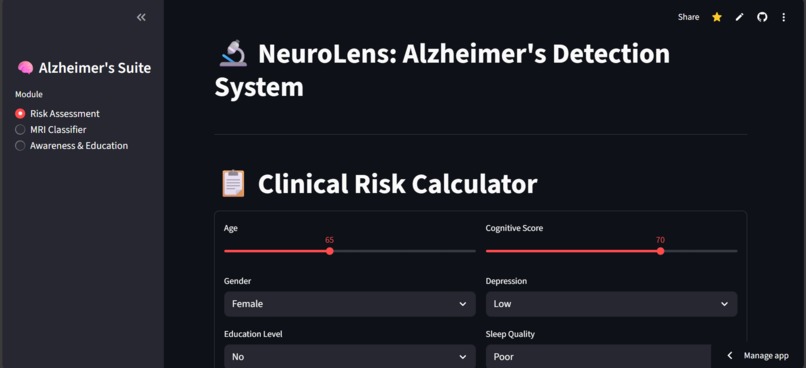Click the Share button
The image size is (806, 368).
point(688,17)
